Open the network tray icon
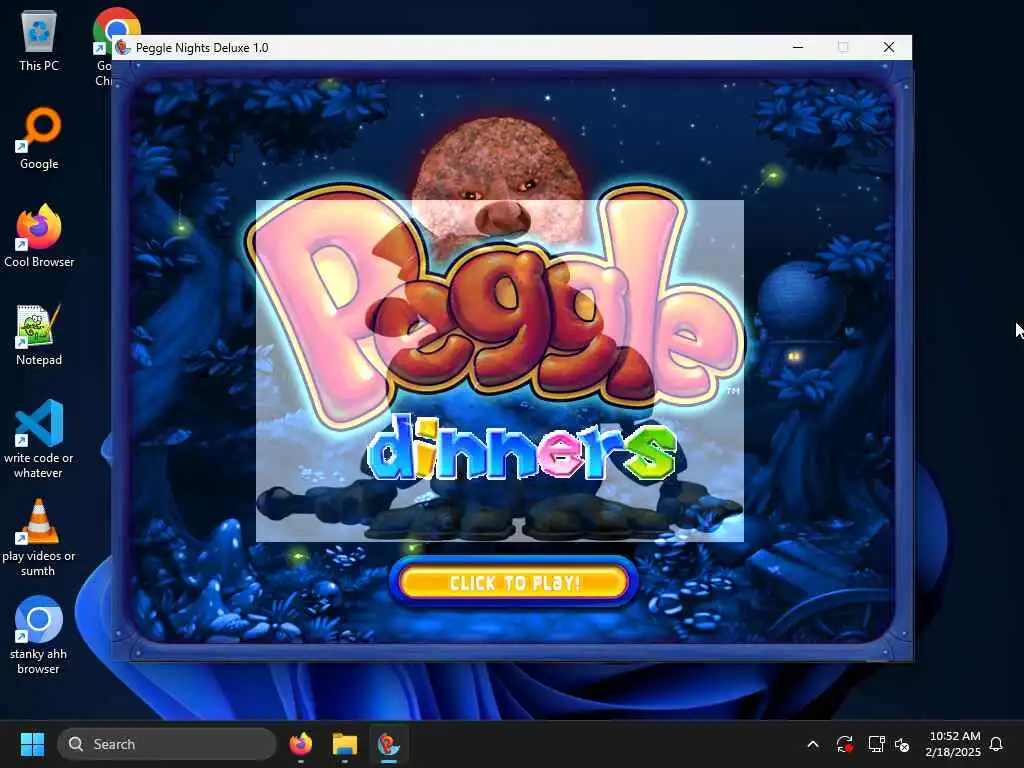1024x768 pixels. point(876,744)
